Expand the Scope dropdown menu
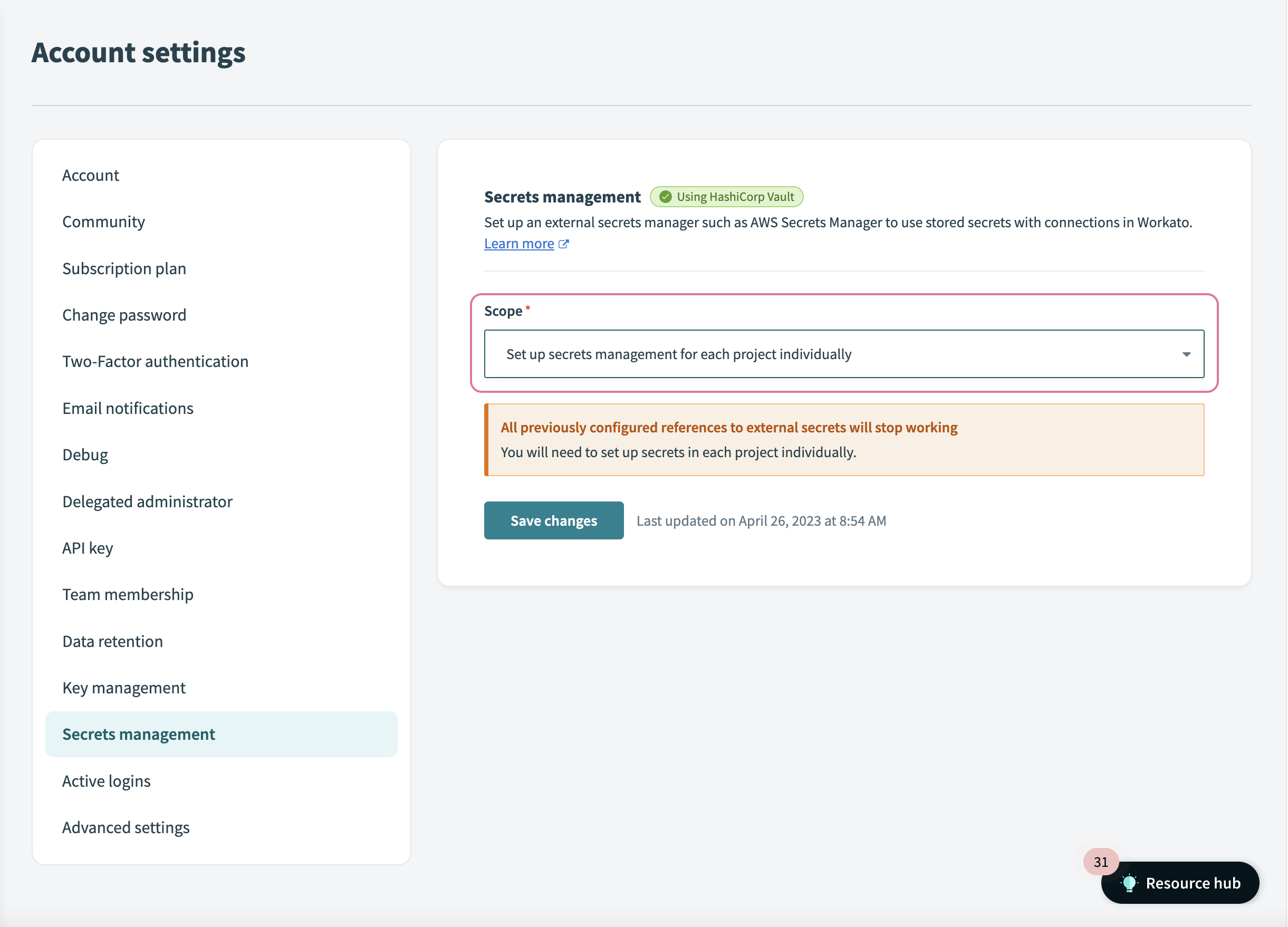Screen dimensions: 1288x927 (1184, 353)
